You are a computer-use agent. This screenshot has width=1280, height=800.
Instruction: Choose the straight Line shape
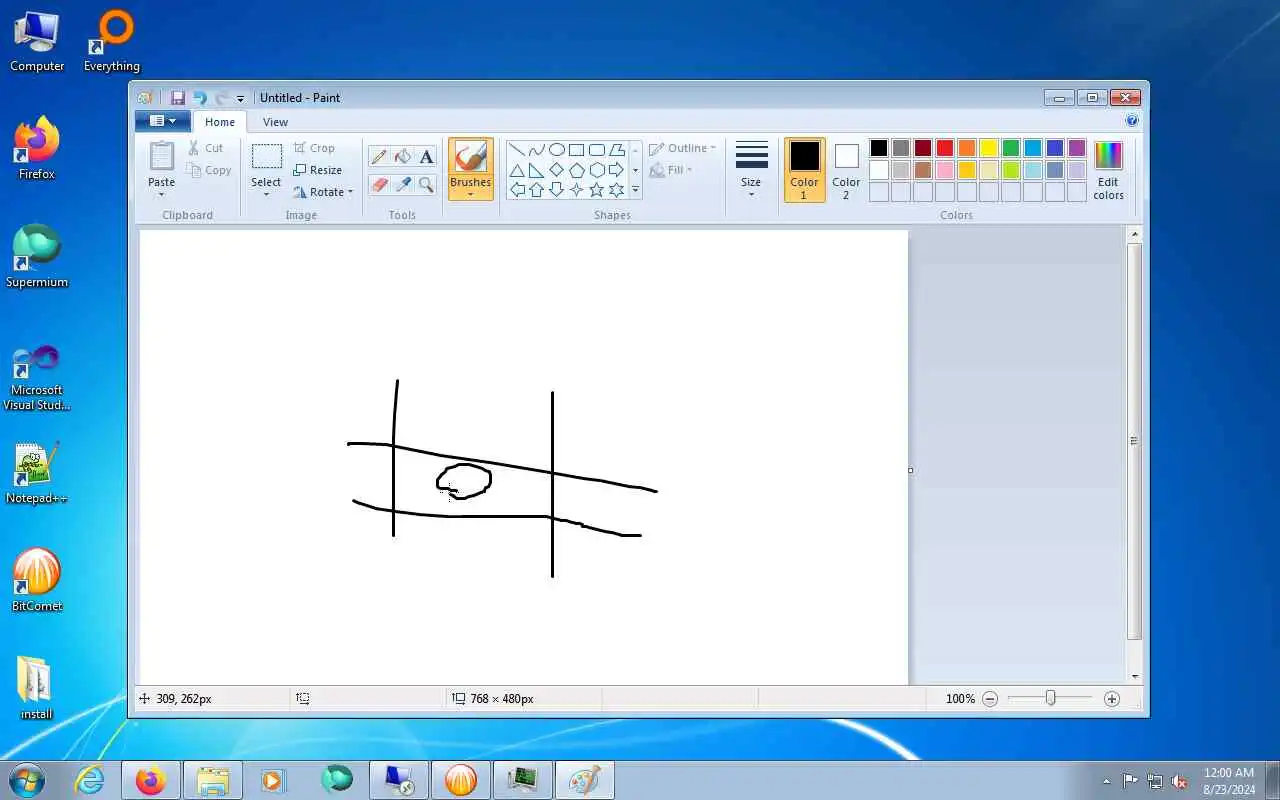pos(517,150)
